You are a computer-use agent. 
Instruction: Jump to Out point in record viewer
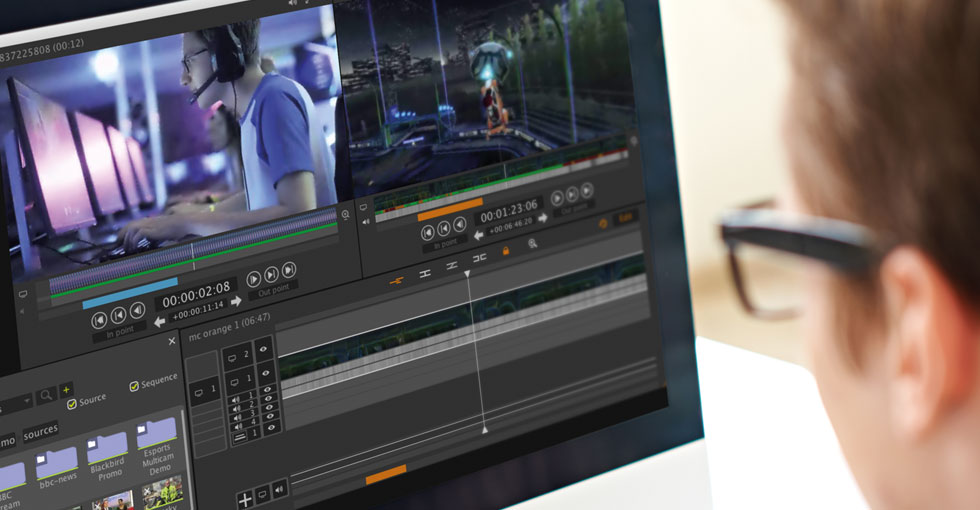[x=586, y=190]
